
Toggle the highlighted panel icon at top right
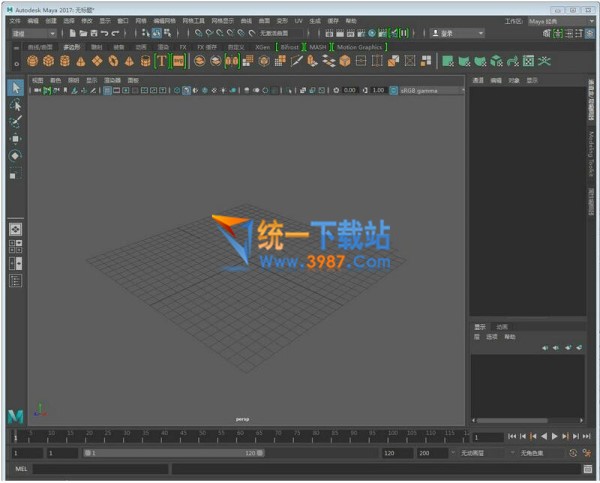tap(589, 34)
